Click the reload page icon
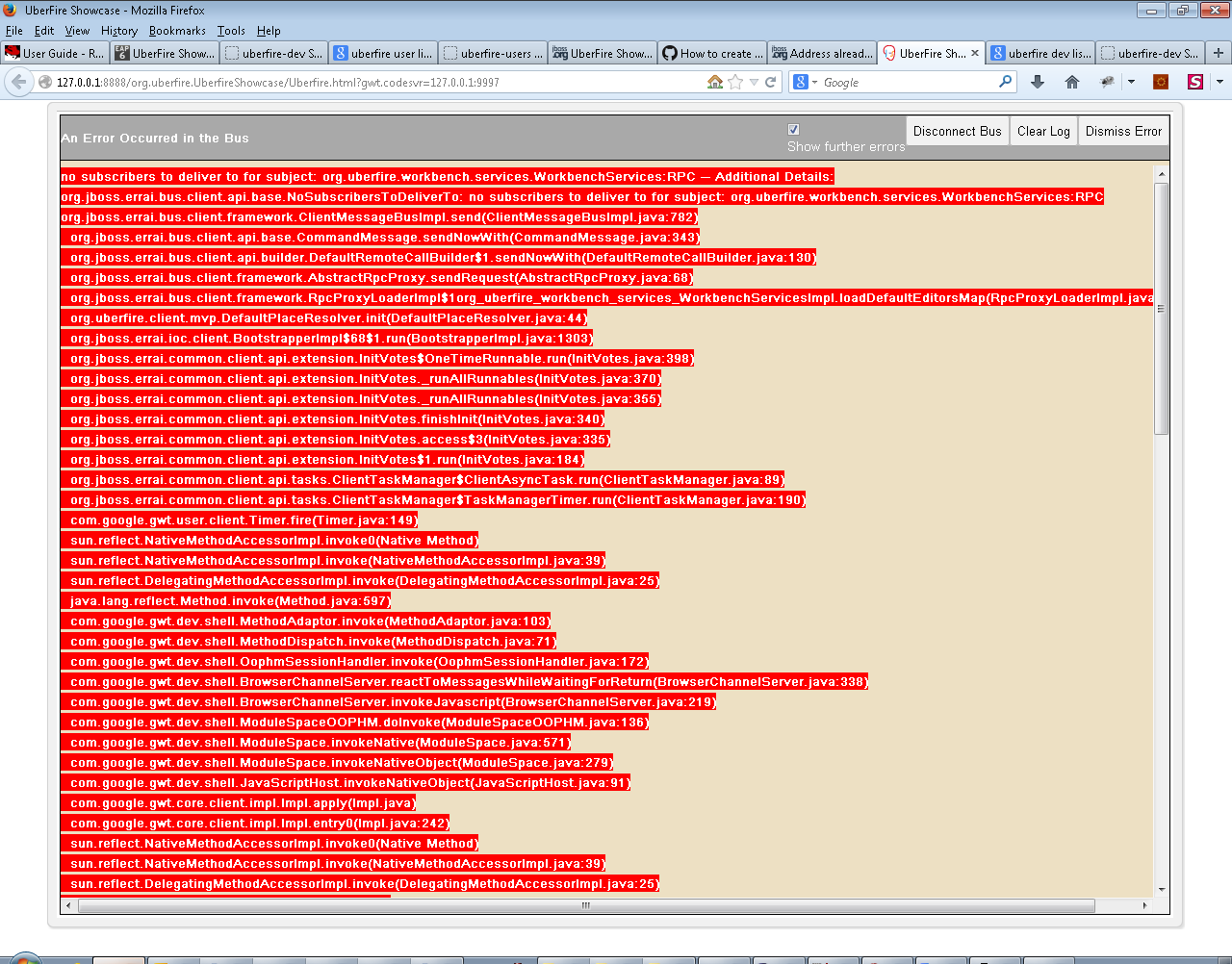Viewport: 1232px width, 964px height. click(x=770, y=83)
